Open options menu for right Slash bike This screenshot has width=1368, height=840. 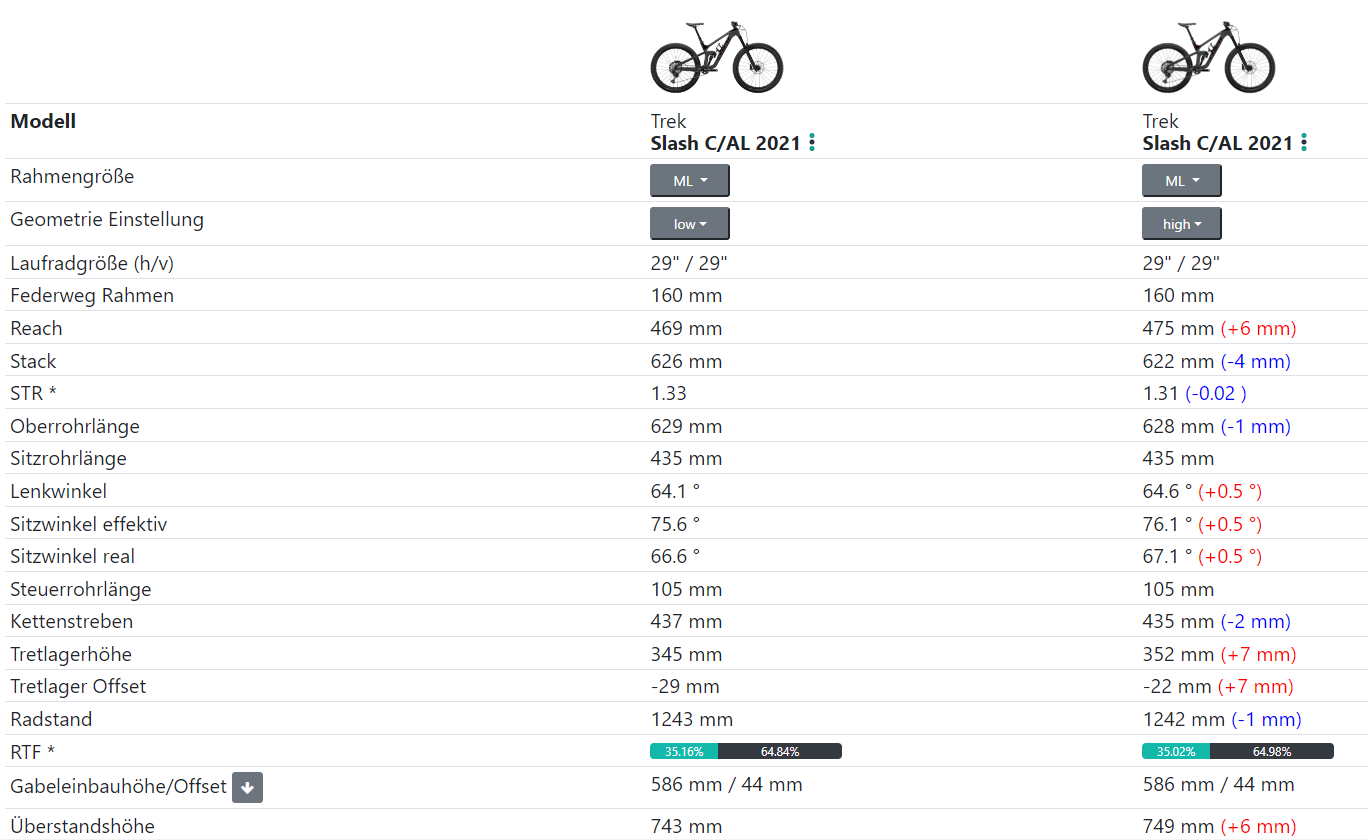coord(1304,143)
